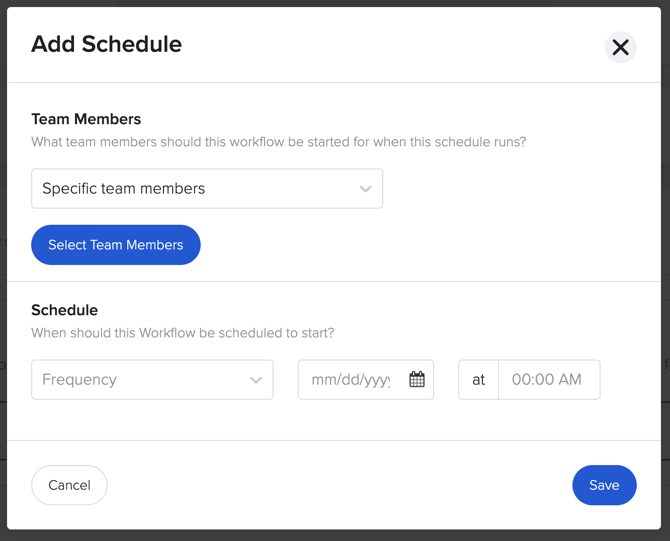Select the month portion of the date field
This screenshot has height=541, width=670.
(321, 379)
